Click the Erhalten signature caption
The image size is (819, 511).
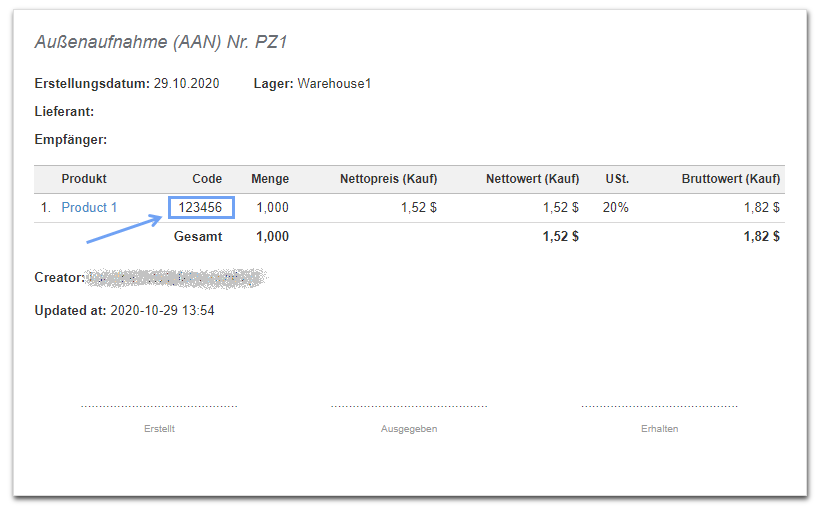660,428
